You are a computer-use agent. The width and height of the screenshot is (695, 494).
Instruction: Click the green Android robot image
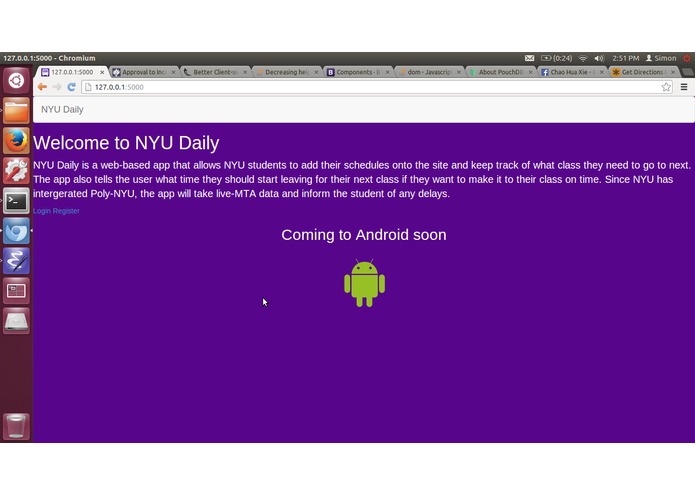(x=364, y=283)
